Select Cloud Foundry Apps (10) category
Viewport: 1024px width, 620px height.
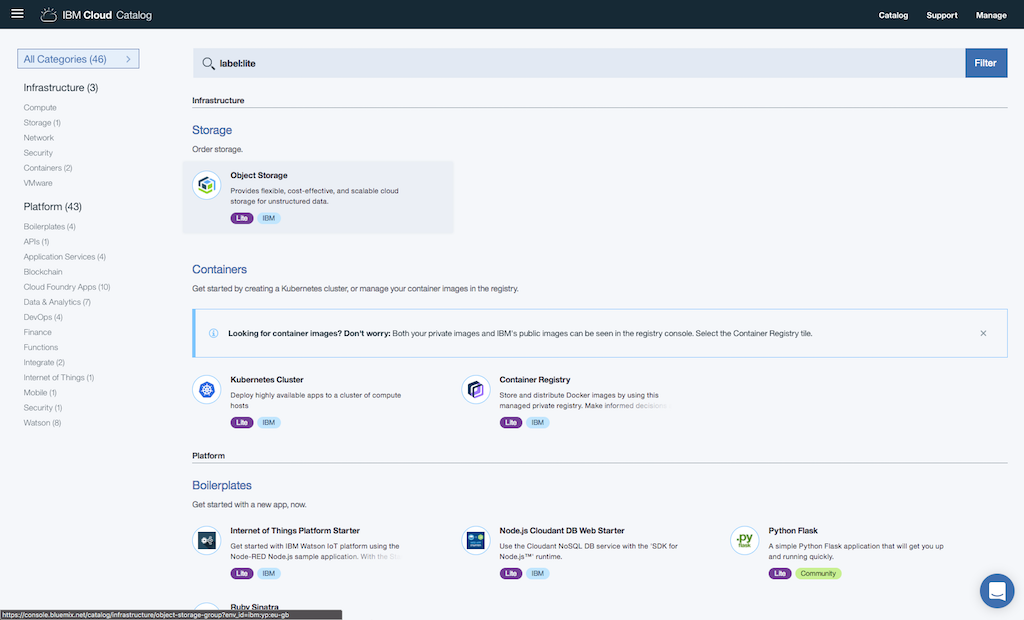pyautogui.click(x=67, y=287)
